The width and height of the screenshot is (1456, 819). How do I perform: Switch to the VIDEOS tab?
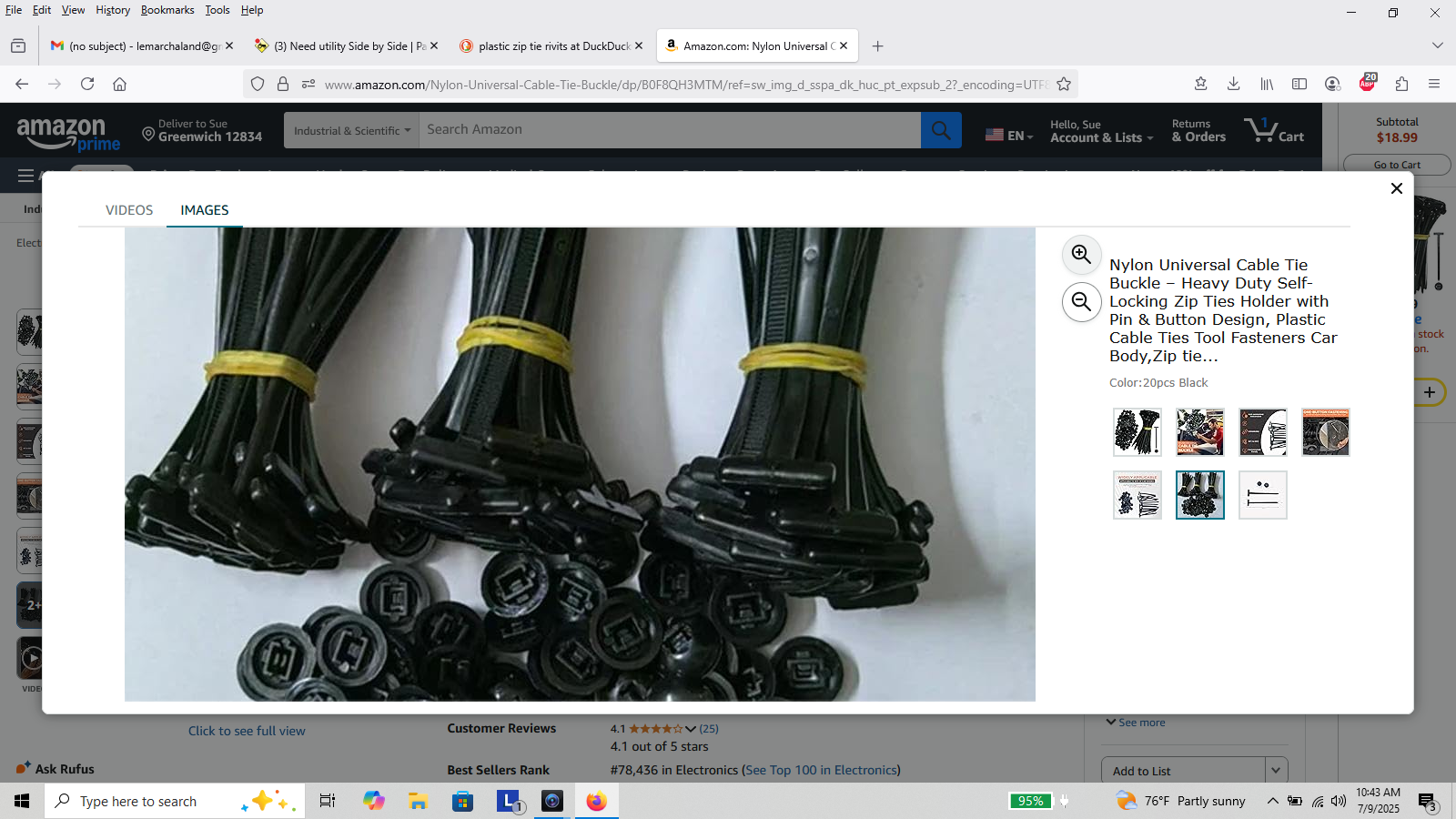click(129, 210)
